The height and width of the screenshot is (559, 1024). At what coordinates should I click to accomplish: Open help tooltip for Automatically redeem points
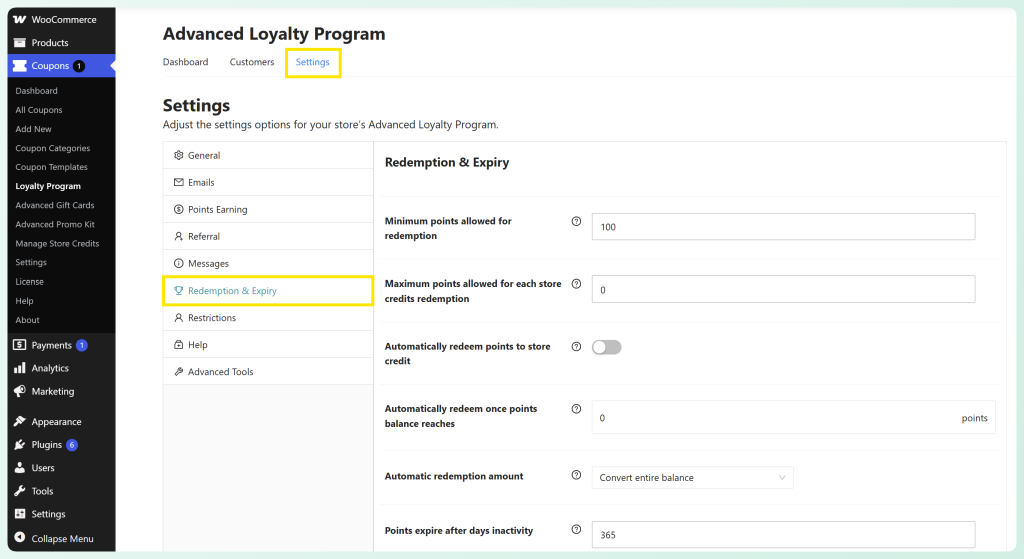576,347
